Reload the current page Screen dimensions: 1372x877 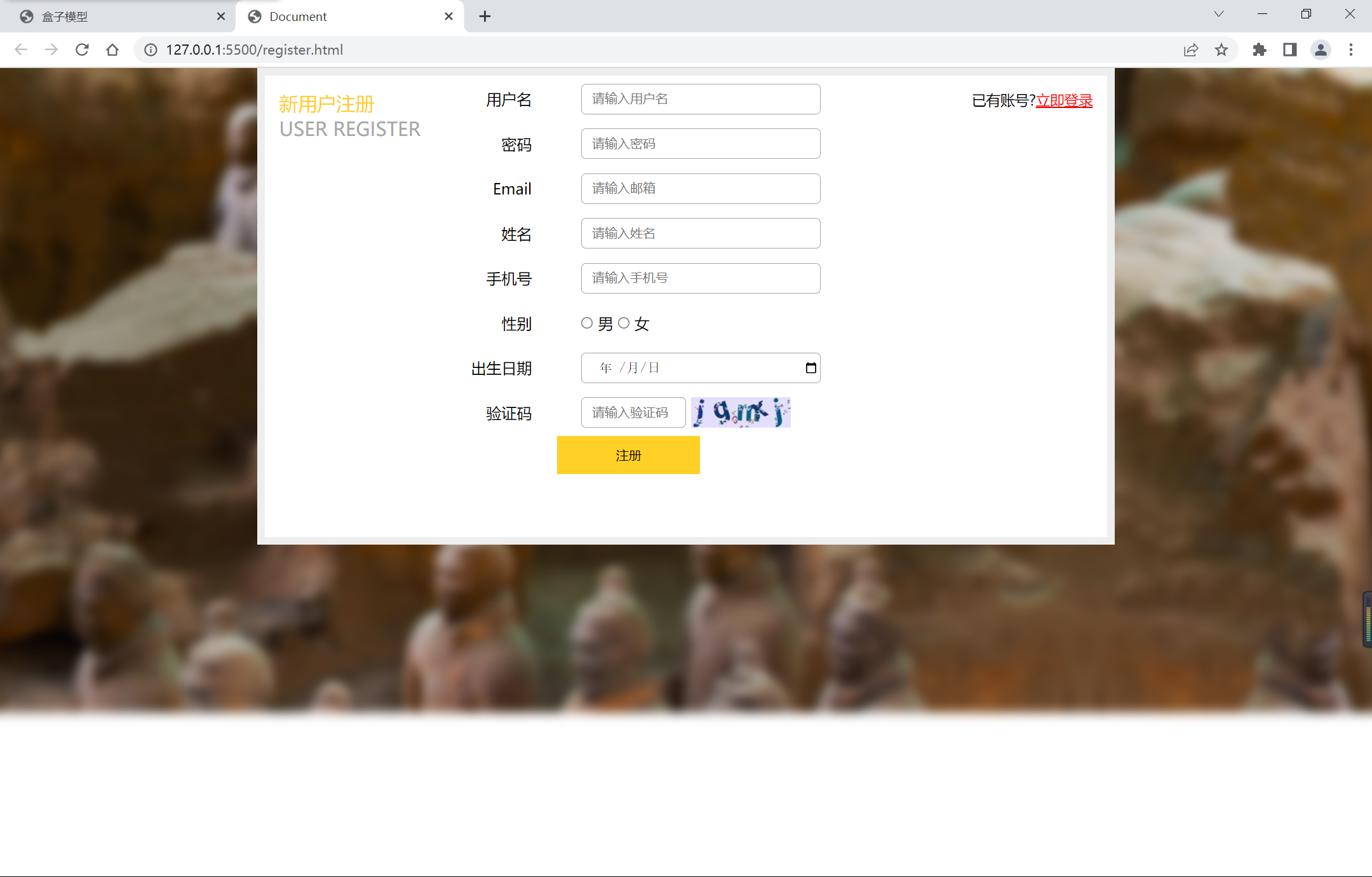coord(82,50)
